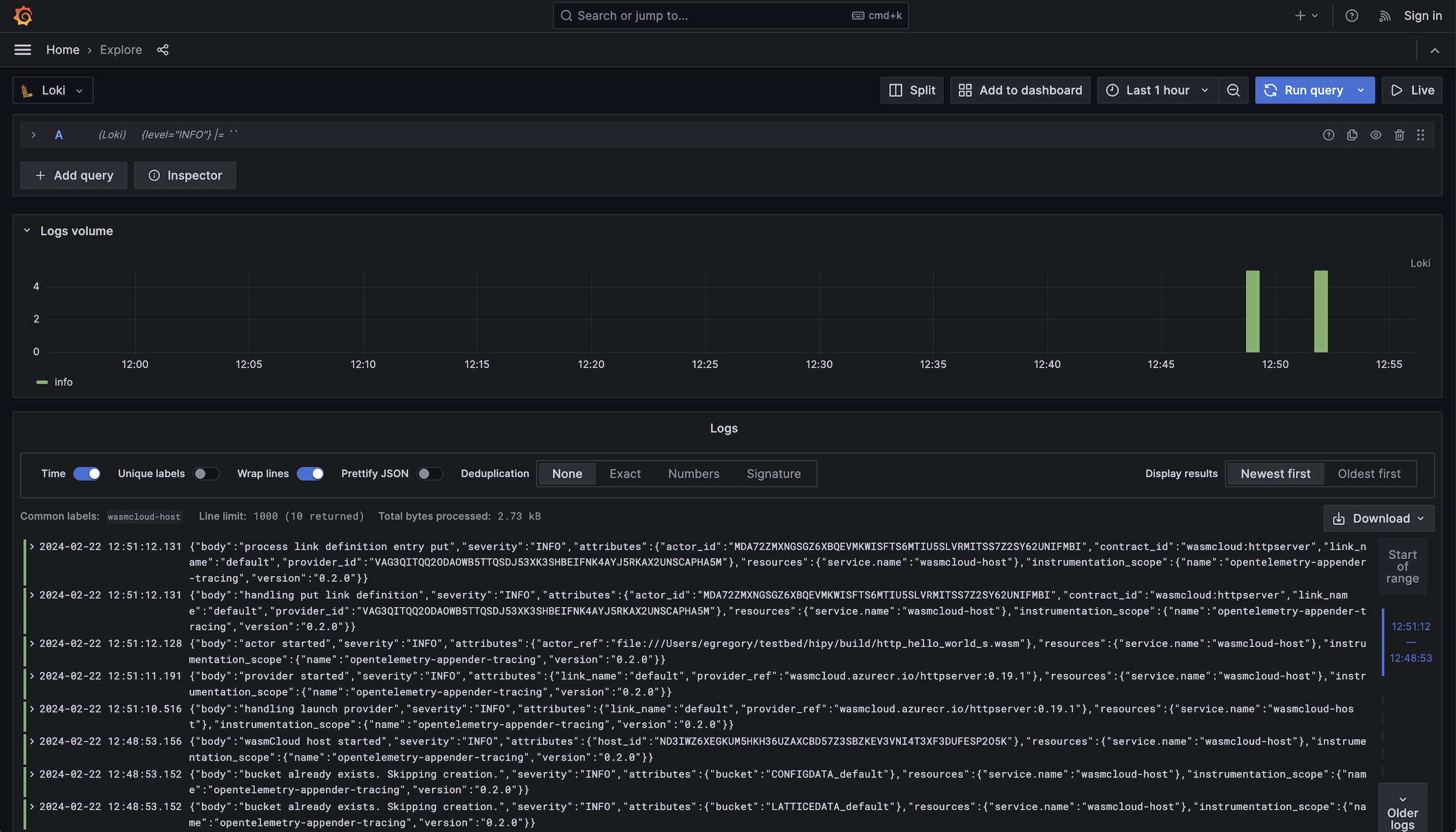This screenshot has width=1456, height=832.
Task: Click the Add to dashboard button
Action: tap(1020, 90)
